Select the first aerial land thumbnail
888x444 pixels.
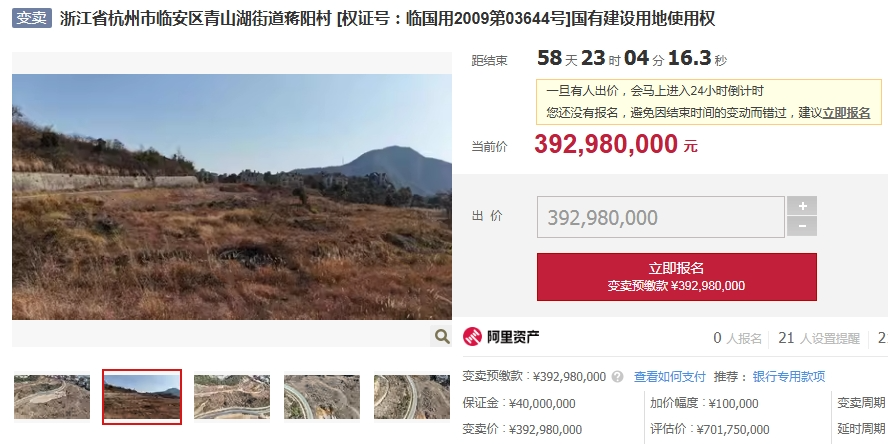coord(52,397)
